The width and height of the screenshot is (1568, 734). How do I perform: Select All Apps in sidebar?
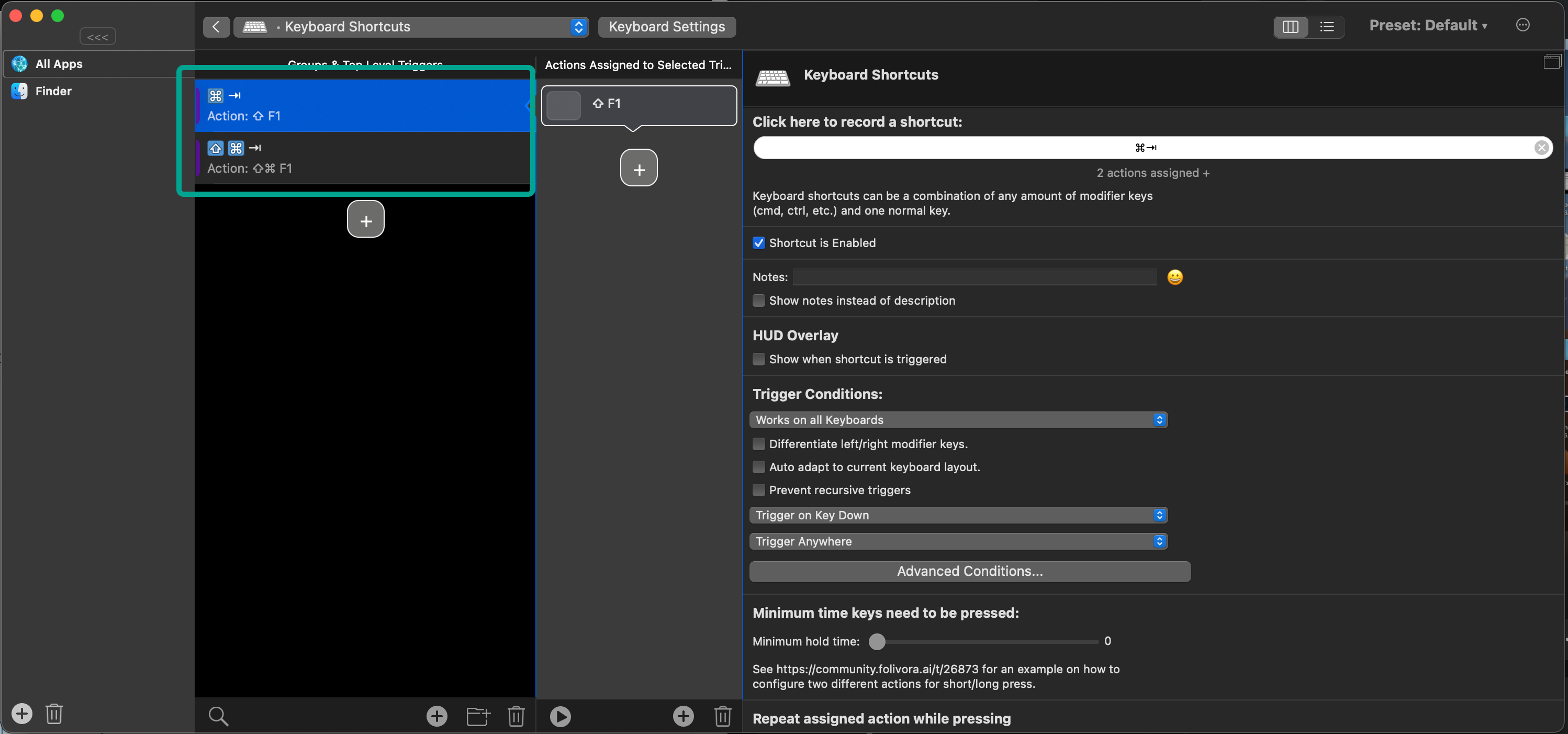[x=59, y=63]
